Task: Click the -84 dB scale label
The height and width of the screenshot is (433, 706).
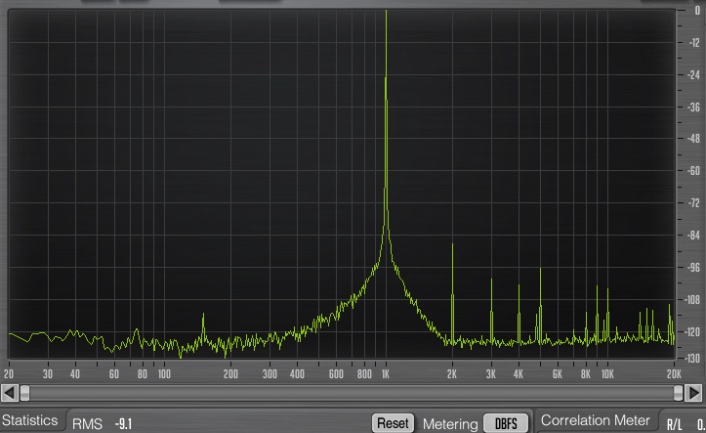Action: [x=693, y=235]
